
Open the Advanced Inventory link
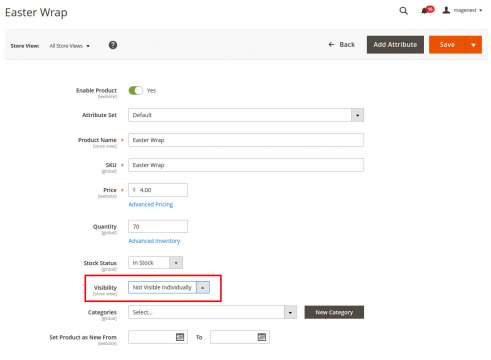tap(154, 241)
